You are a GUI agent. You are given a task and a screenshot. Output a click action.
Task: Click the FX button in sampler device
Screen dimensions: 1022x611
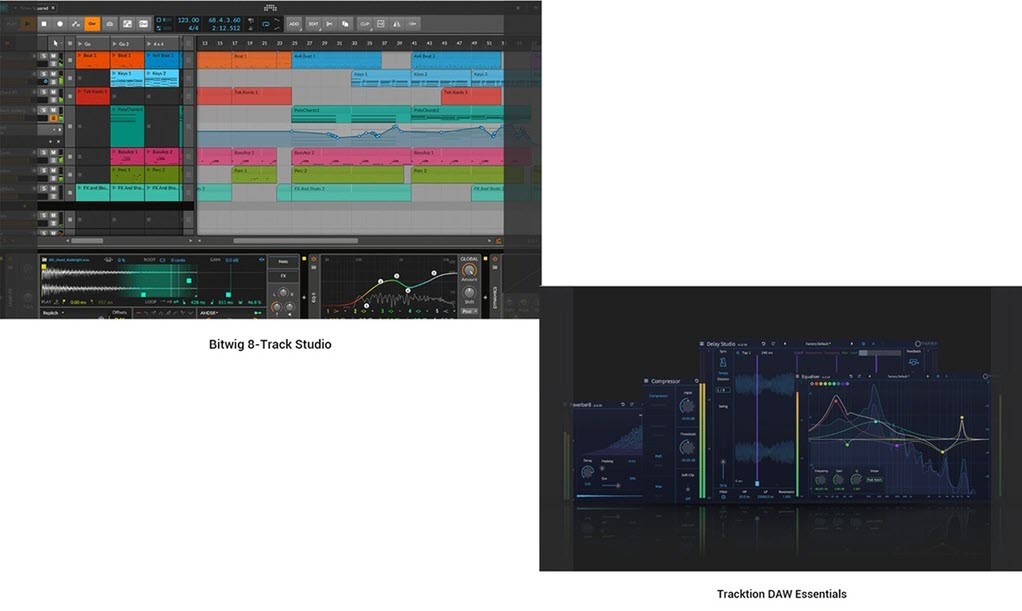tap(283, 276)
